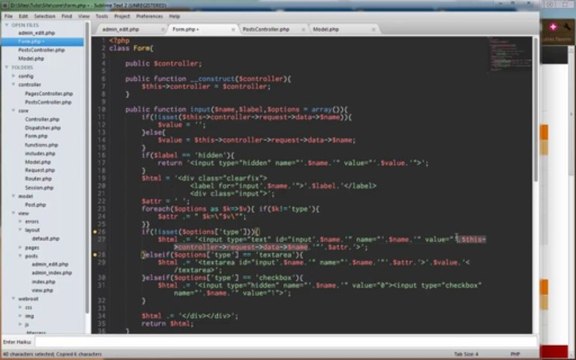The height and width of the screenshot is (360, 576).
Task: Expand the js folder
Action: coord(20,324)
